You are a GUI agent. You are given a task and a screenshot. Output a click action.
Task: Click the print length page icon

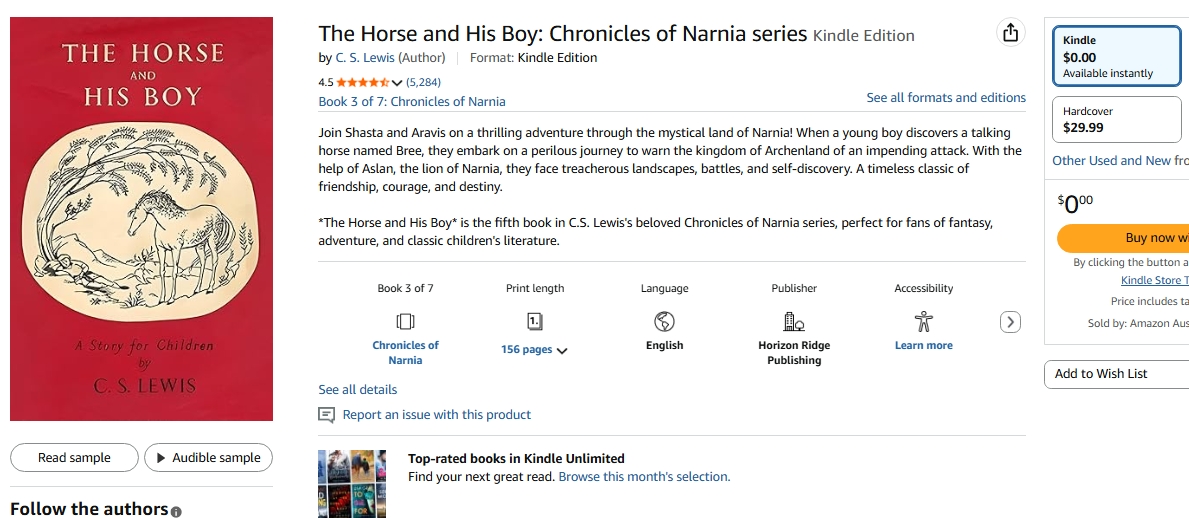[x=535, y=321]
